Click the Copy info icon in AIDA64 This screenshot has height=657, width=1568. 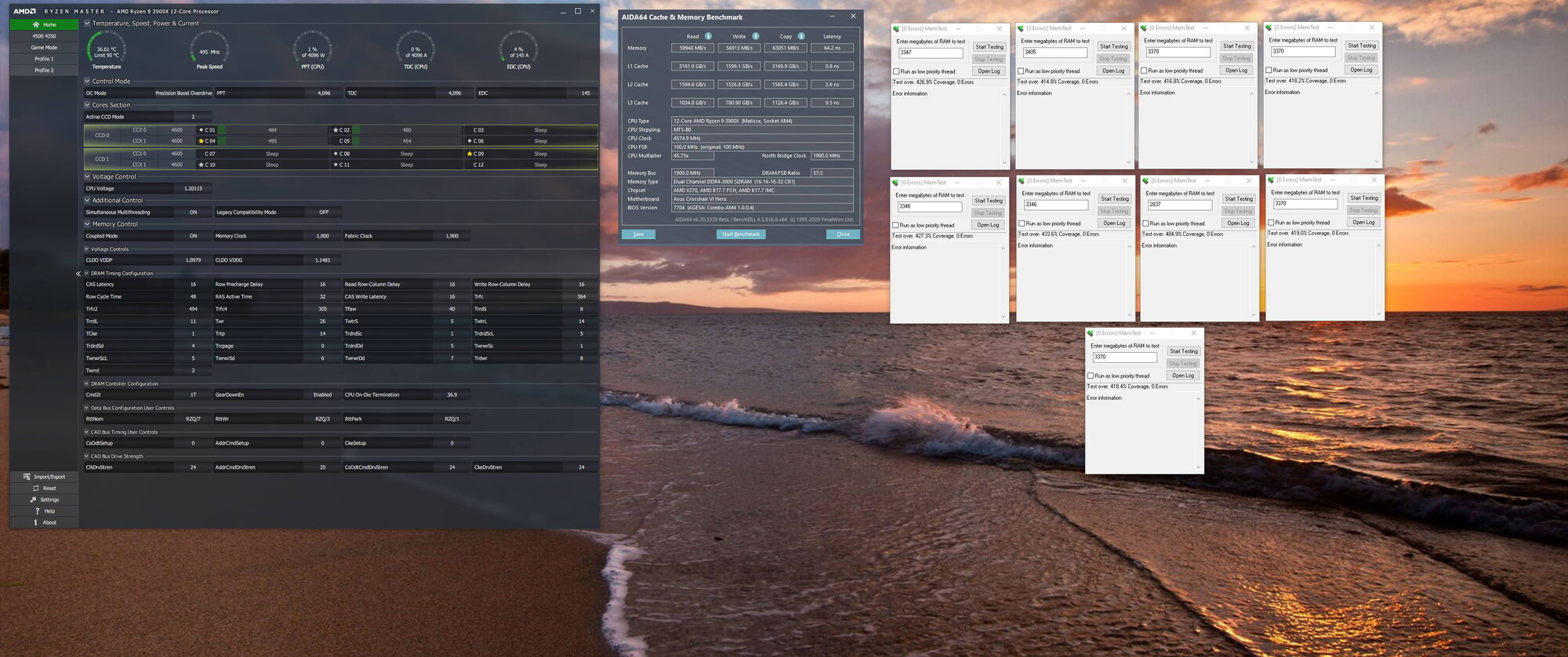pyautogui.click(x=801, y=36)
